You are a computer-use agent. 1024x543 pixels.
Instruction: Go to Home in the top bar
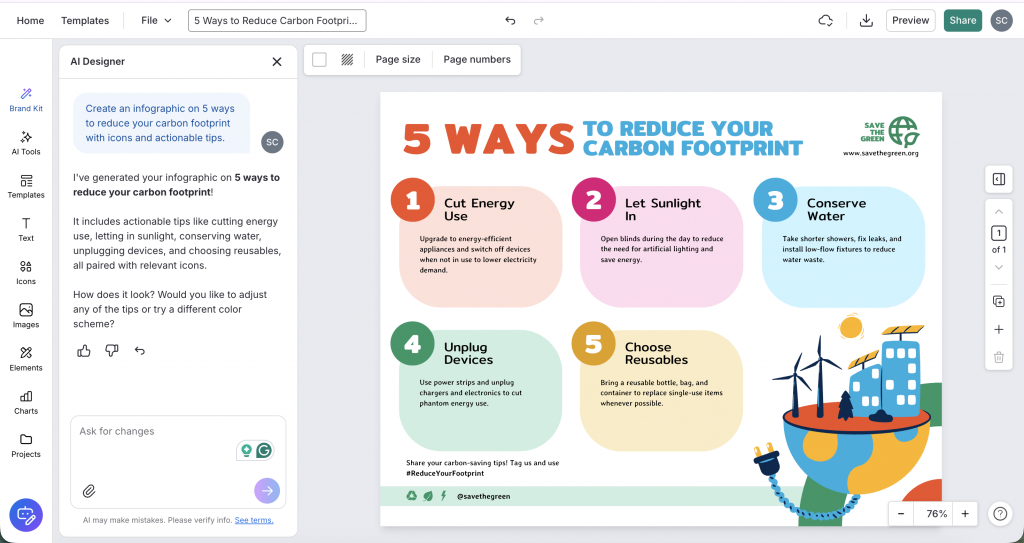(x=30, y=20)
